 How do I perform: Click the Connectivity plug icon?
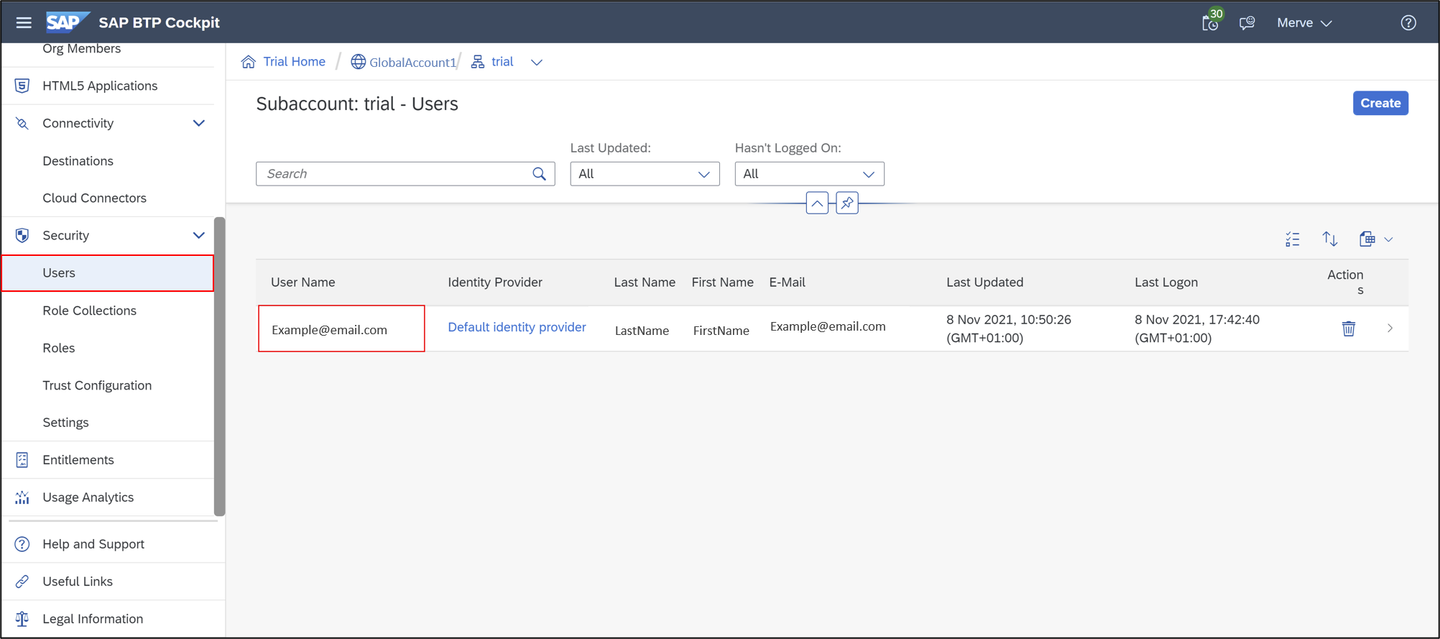pyautogui.click(x=22, y=123)
